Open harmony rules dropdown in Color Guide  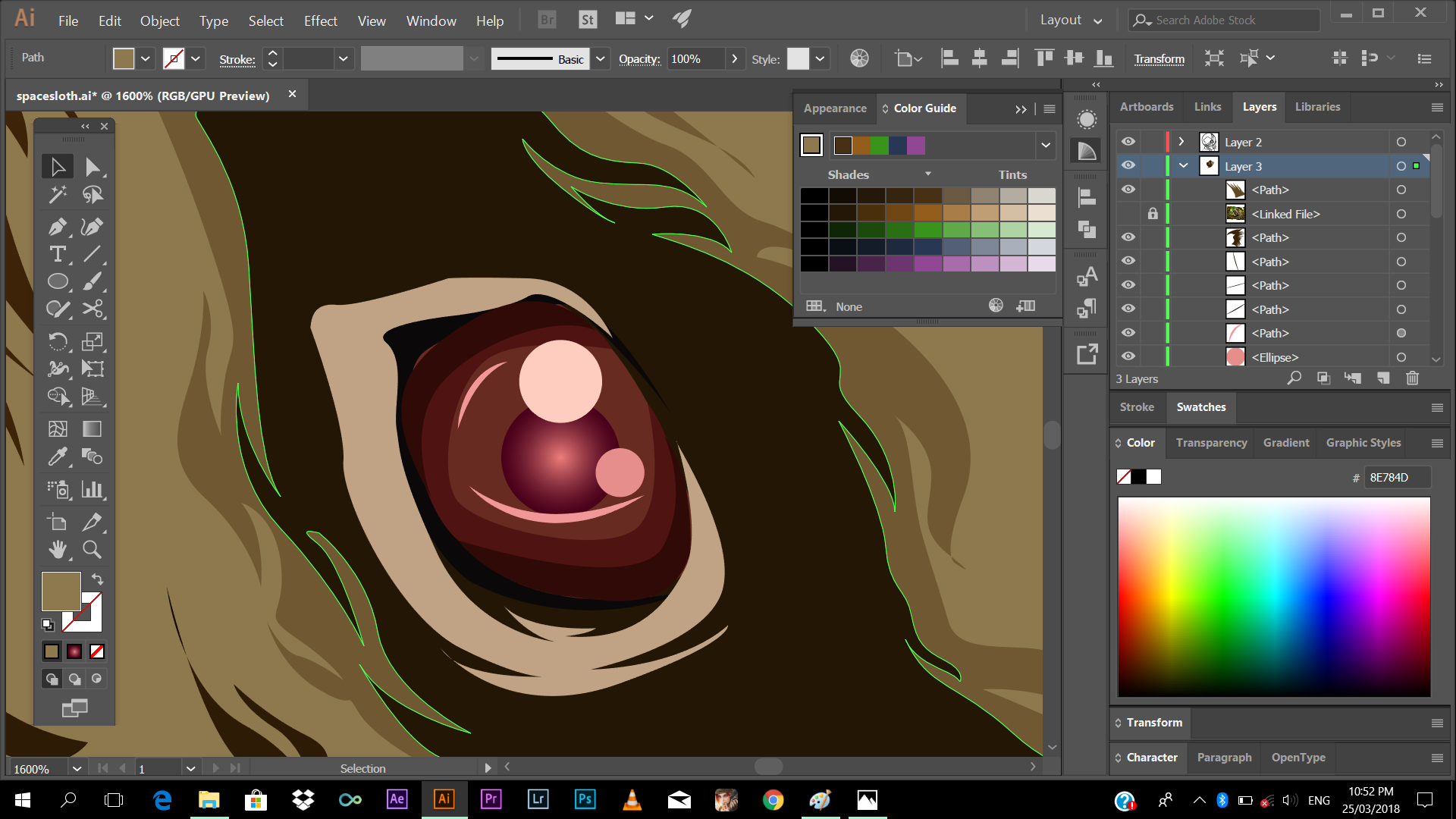(x=1046, y=146)
